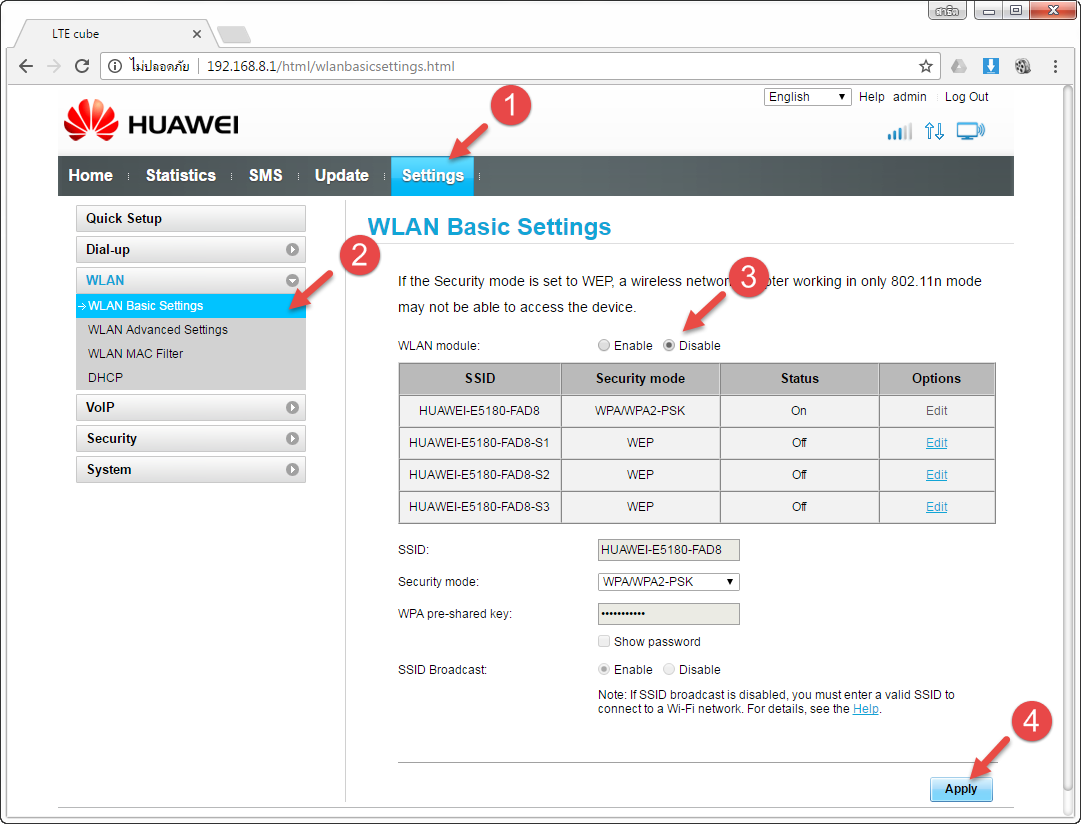Select the WLAN module Disable radio button

pyautogui.click(x=669, y=345)
